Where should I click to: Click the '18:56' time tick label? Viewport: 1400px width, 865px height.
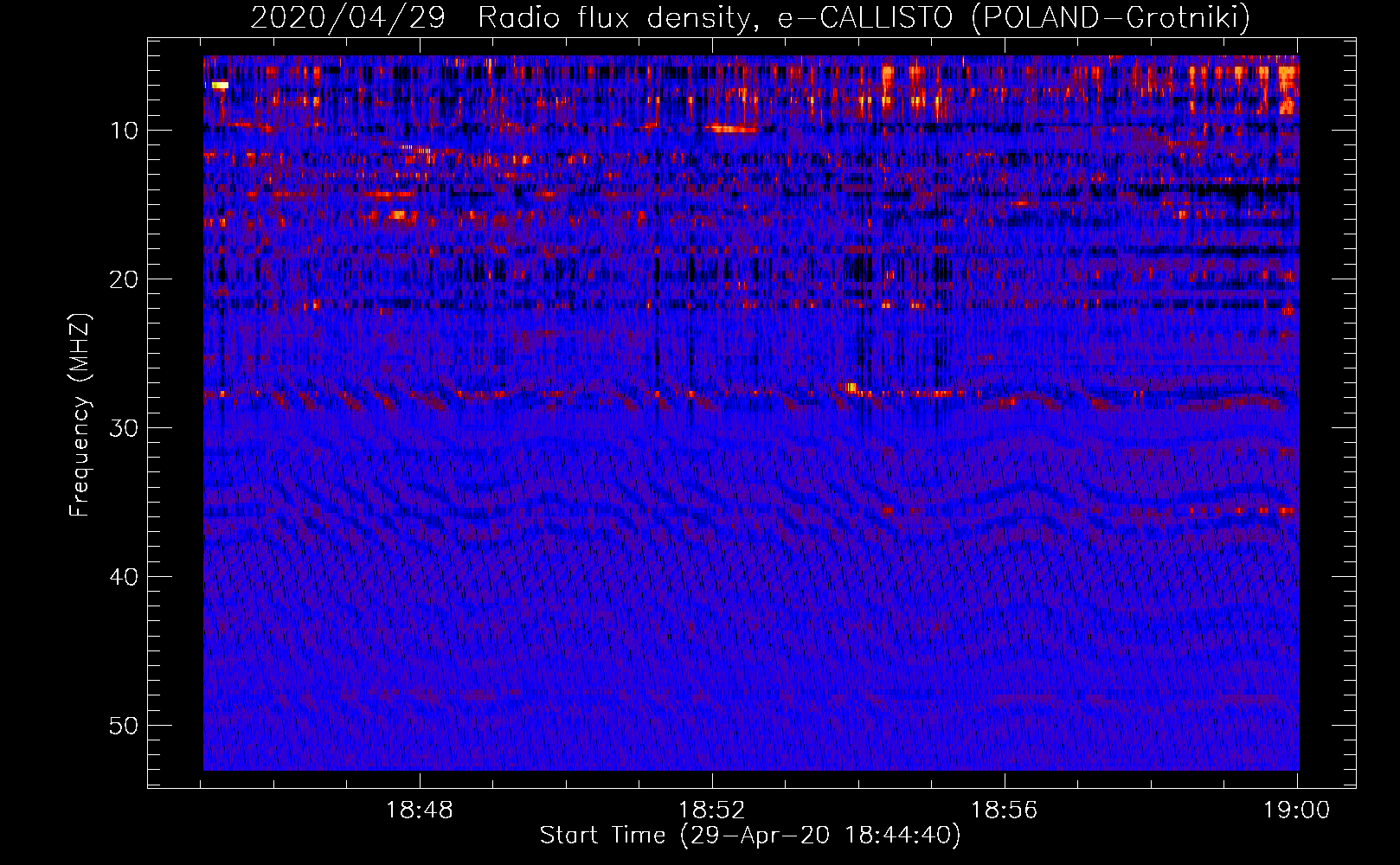1005,811
